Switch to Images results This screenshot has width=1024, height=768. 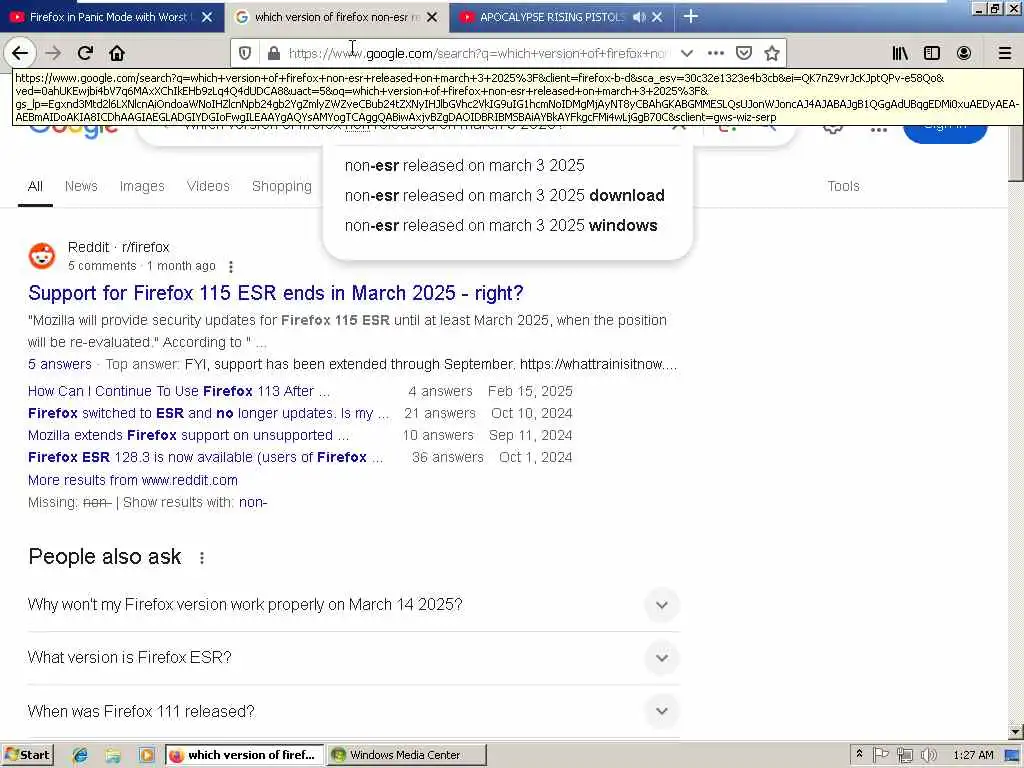(x=142, y=186)
